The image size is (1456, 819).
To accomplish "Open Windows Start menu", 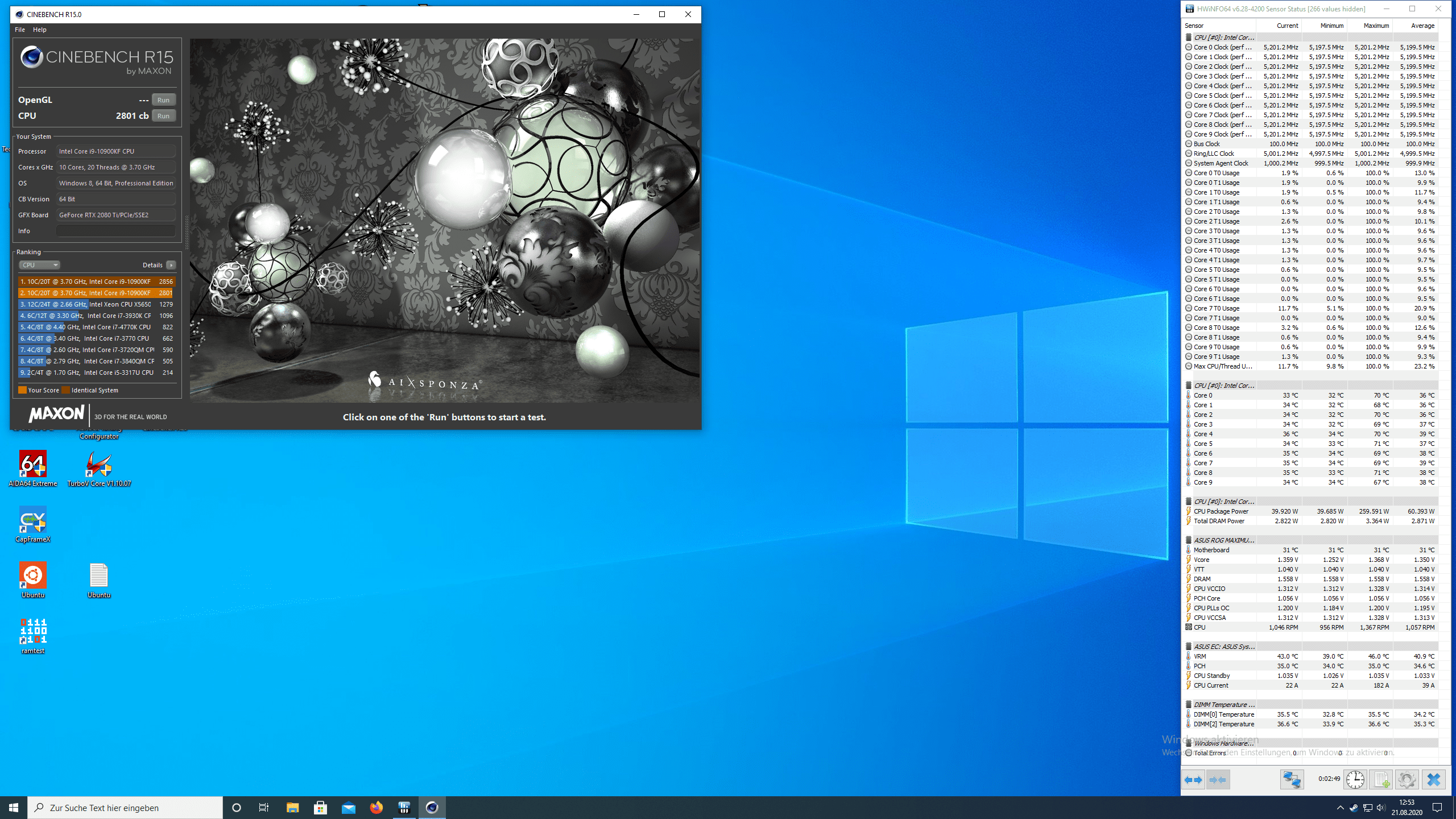I will point(14,808).
